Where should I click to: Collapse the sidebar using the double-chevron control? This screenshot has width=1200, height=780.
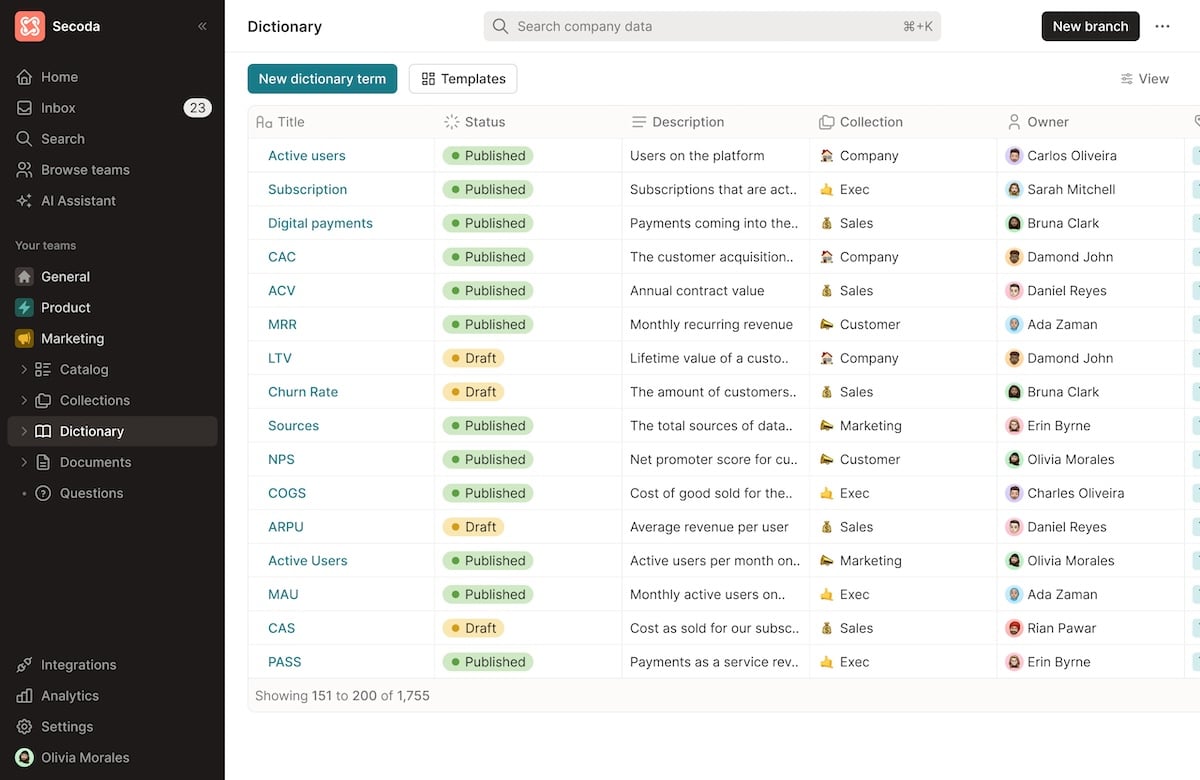[x=202, y=26]
